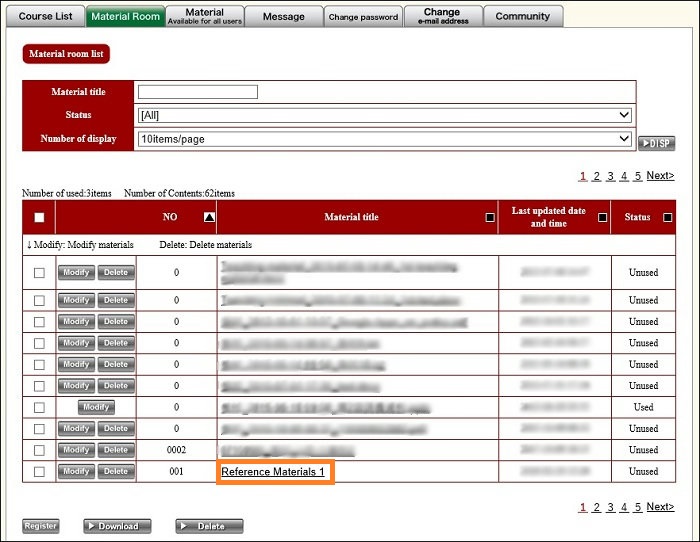Click the Last updated date sort icon
Viewport: 700px width, 542px height.
pos(602,217)
